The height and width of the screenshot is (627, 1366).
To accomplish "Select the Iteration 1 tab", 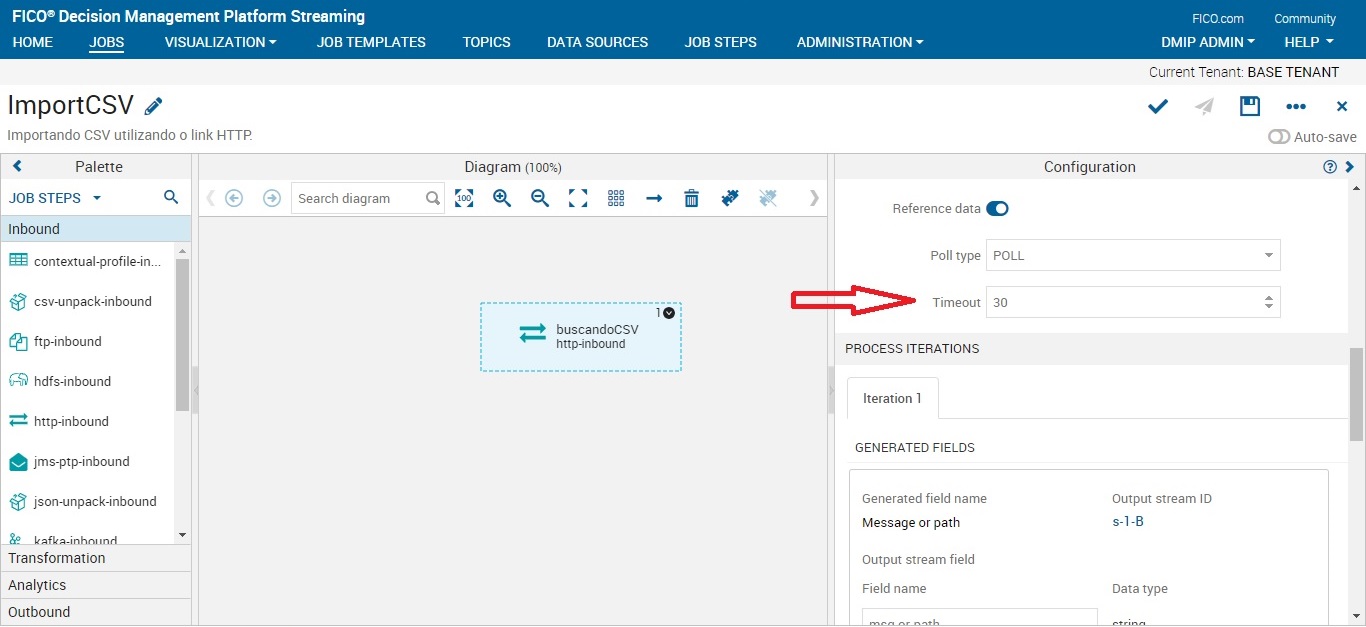I will point(891,398).
